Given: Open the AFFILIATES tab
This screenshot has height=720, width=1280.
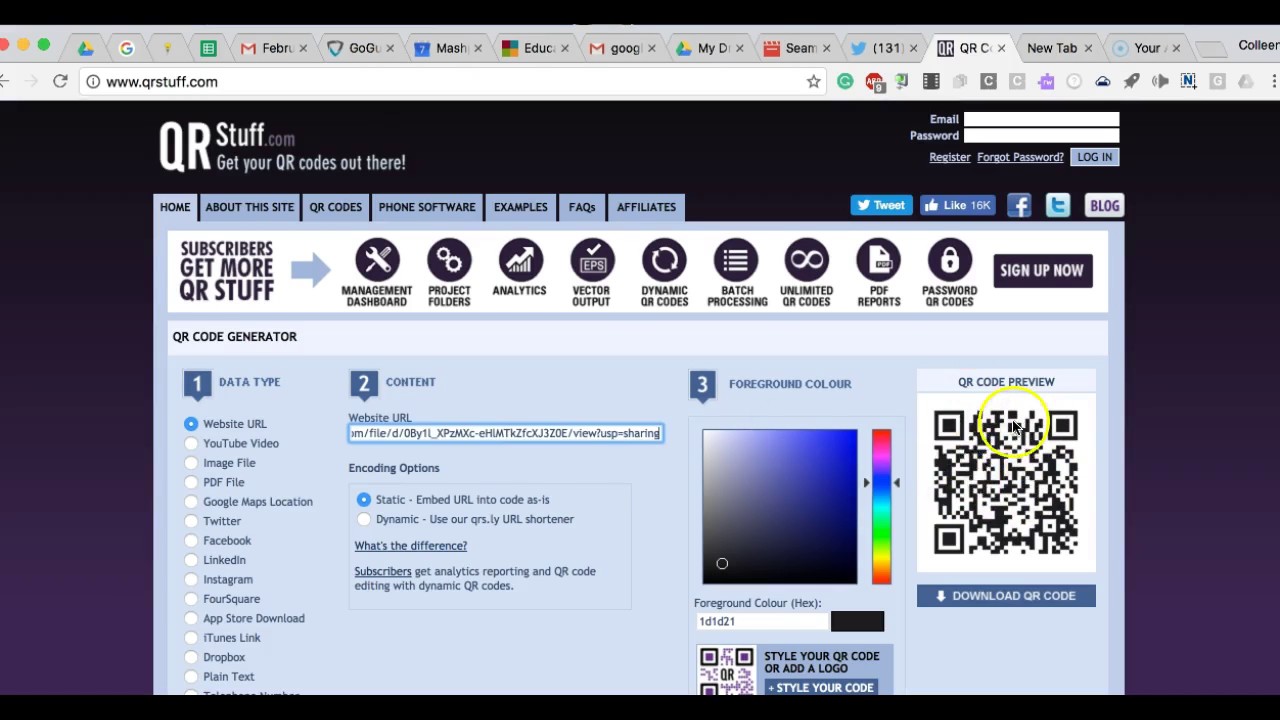Looking at the screenshot, I should [646, 207].
